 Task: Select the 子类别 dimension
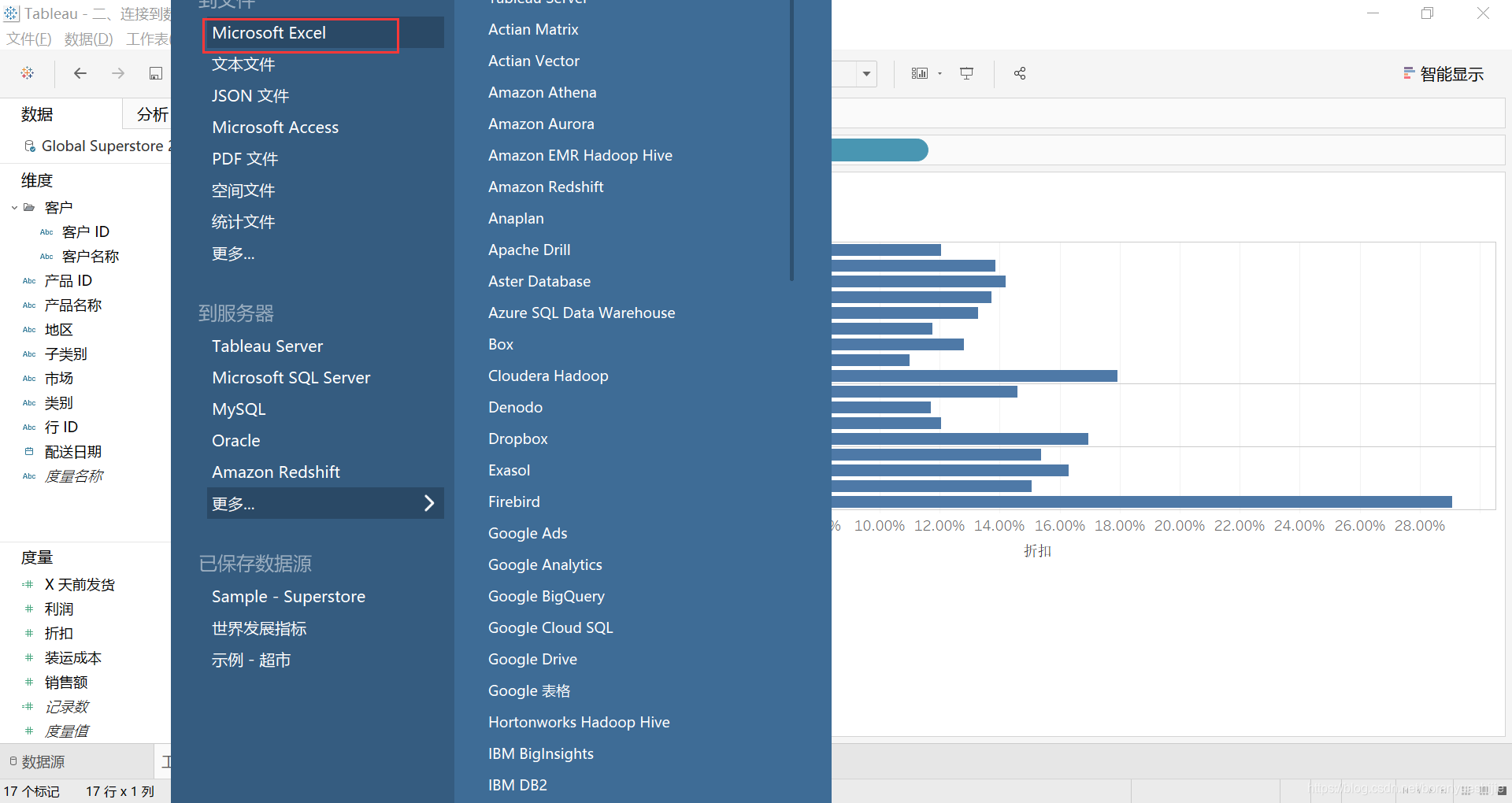point(65,354)
